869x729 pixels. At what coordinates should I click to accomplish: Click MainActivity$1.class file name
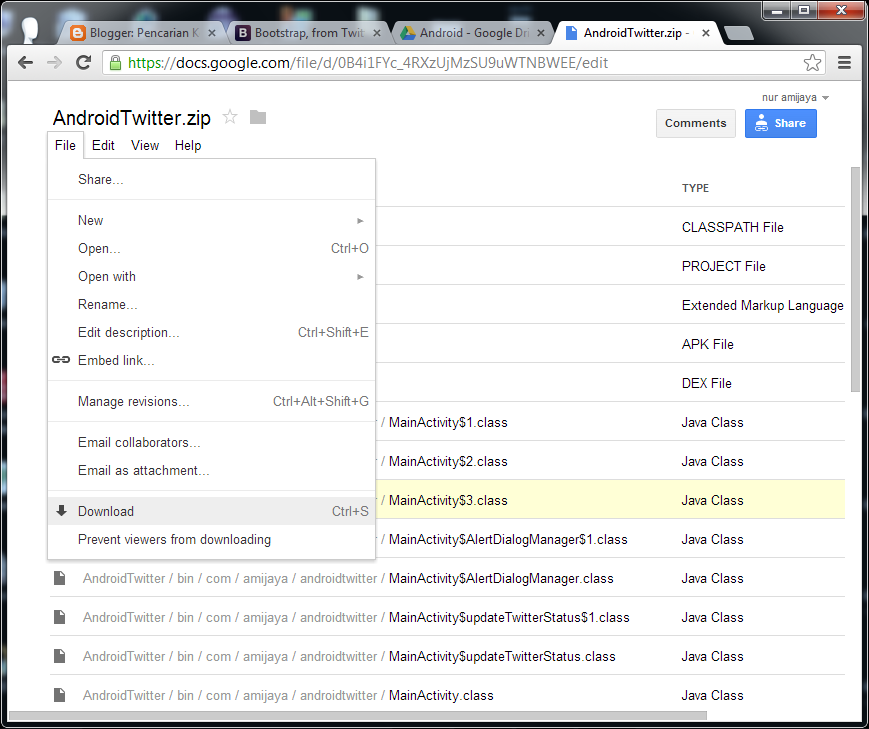click(448, 422)
